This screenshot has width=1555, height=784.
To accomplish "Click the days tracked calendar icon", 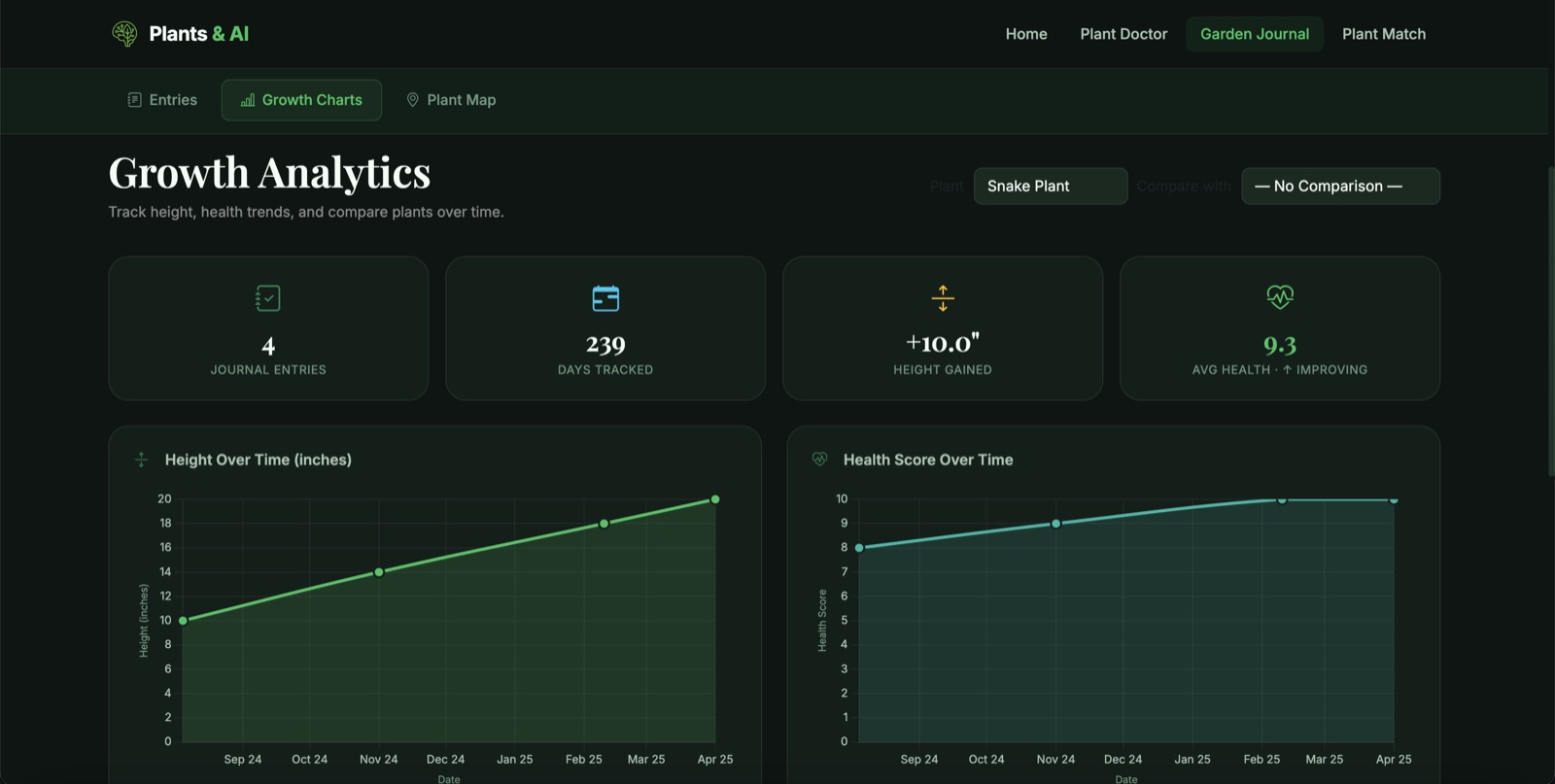I will tap(605, 298).
